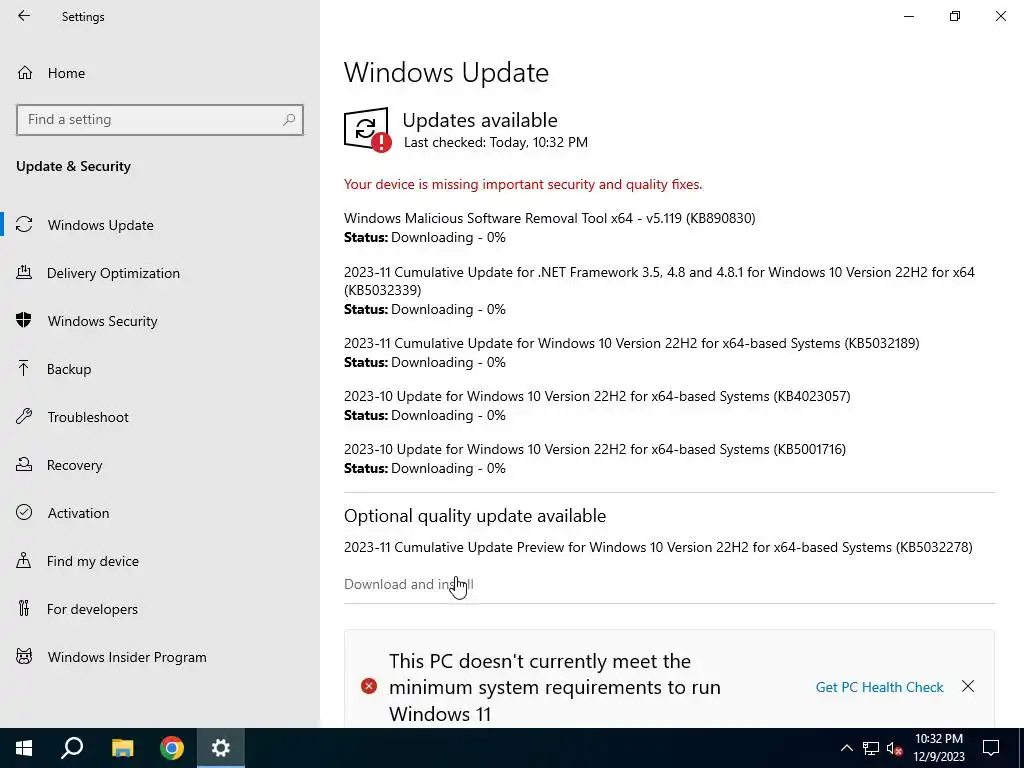Select the KB890830 Malicious Software Removal Tool entry
Viewport: 1024px width, 768px height.
[x=549, y=218]
